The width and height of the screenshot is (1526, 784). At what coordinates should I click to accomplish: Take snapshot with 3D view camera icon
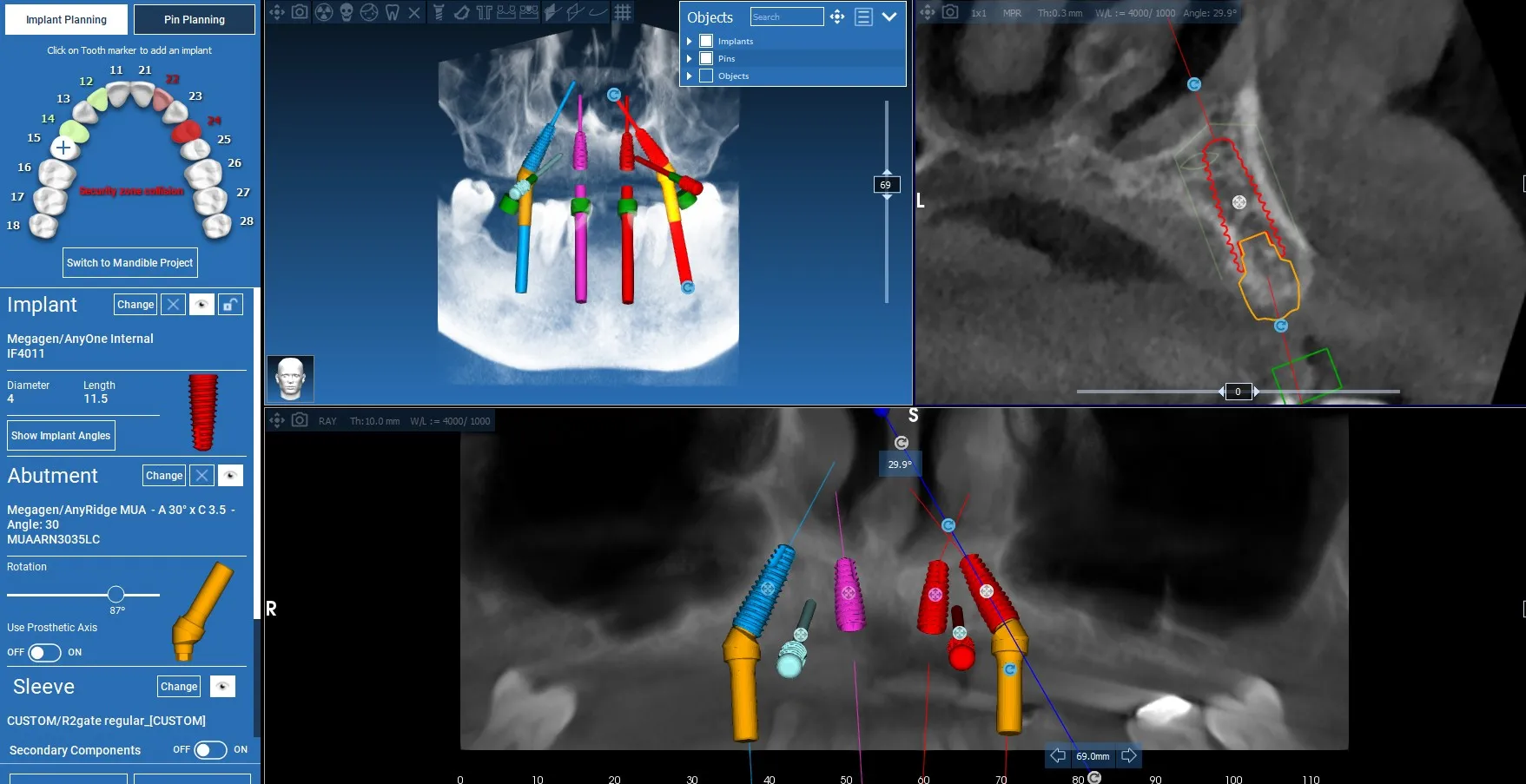point(300,12)
